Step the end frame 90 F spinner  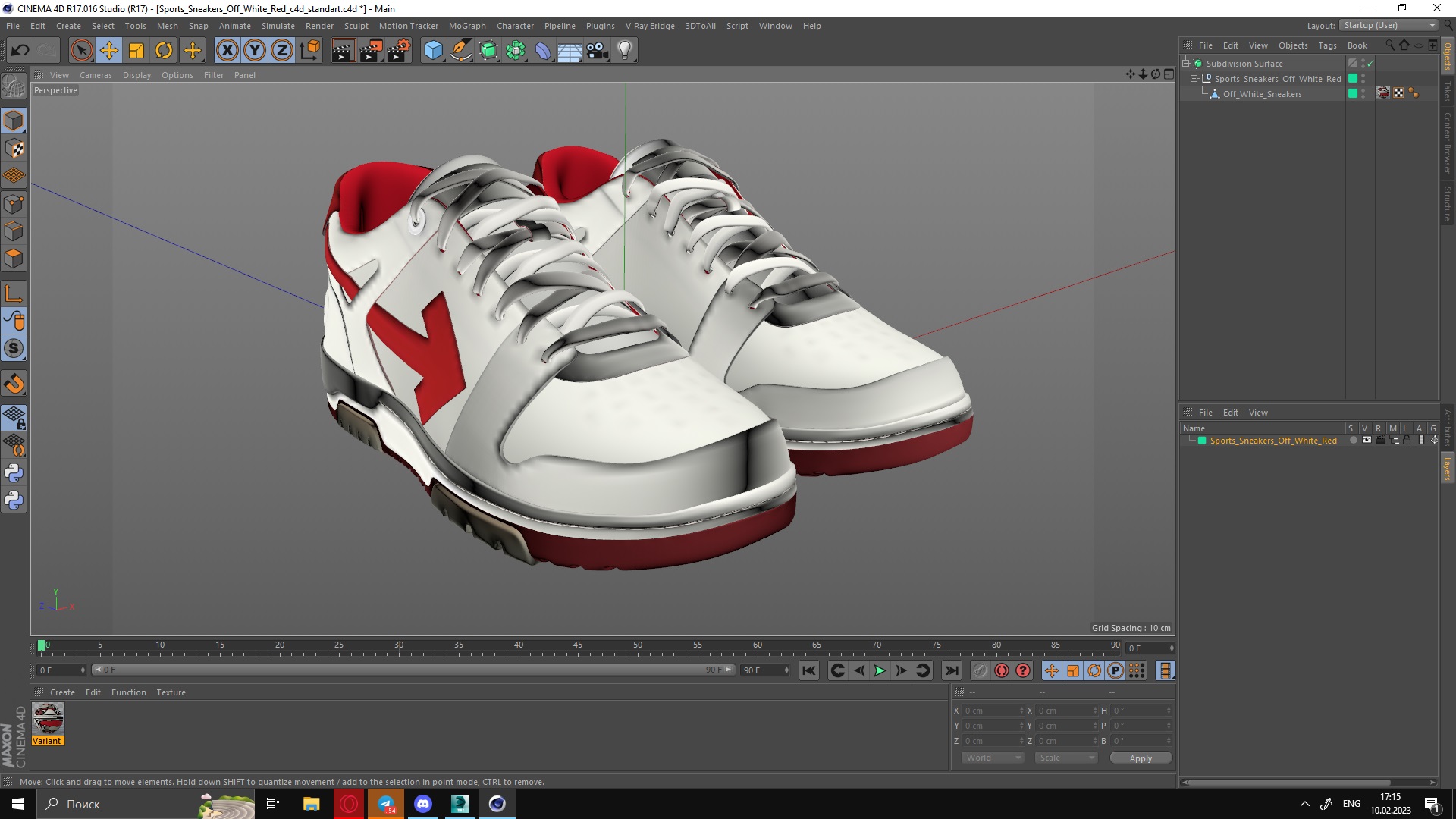click(786, 670)
